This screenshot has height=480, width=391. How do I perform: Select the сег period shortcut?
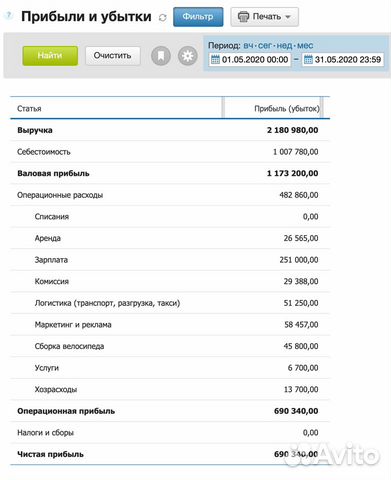265,46
